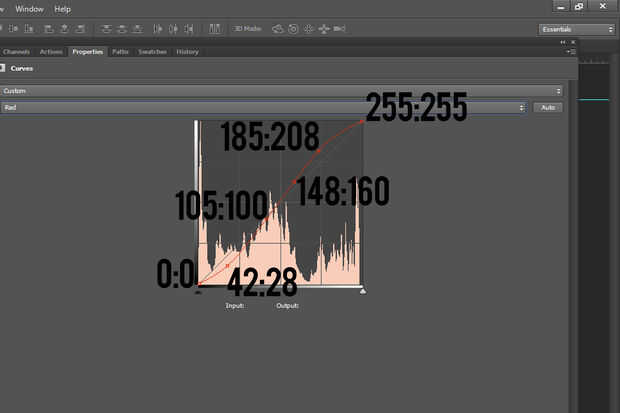This screenshot has height=413, width=620.
Task: Align horizontal centers of layers
Action: tap(64, 28)
